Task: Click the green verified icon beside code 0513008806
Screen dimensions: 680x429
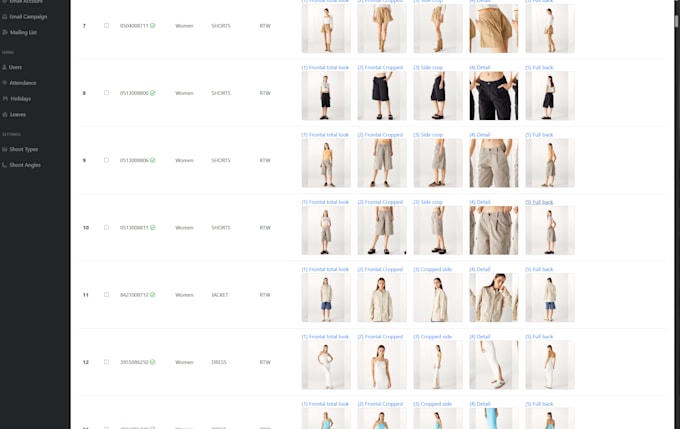Action: coord(153,160)
